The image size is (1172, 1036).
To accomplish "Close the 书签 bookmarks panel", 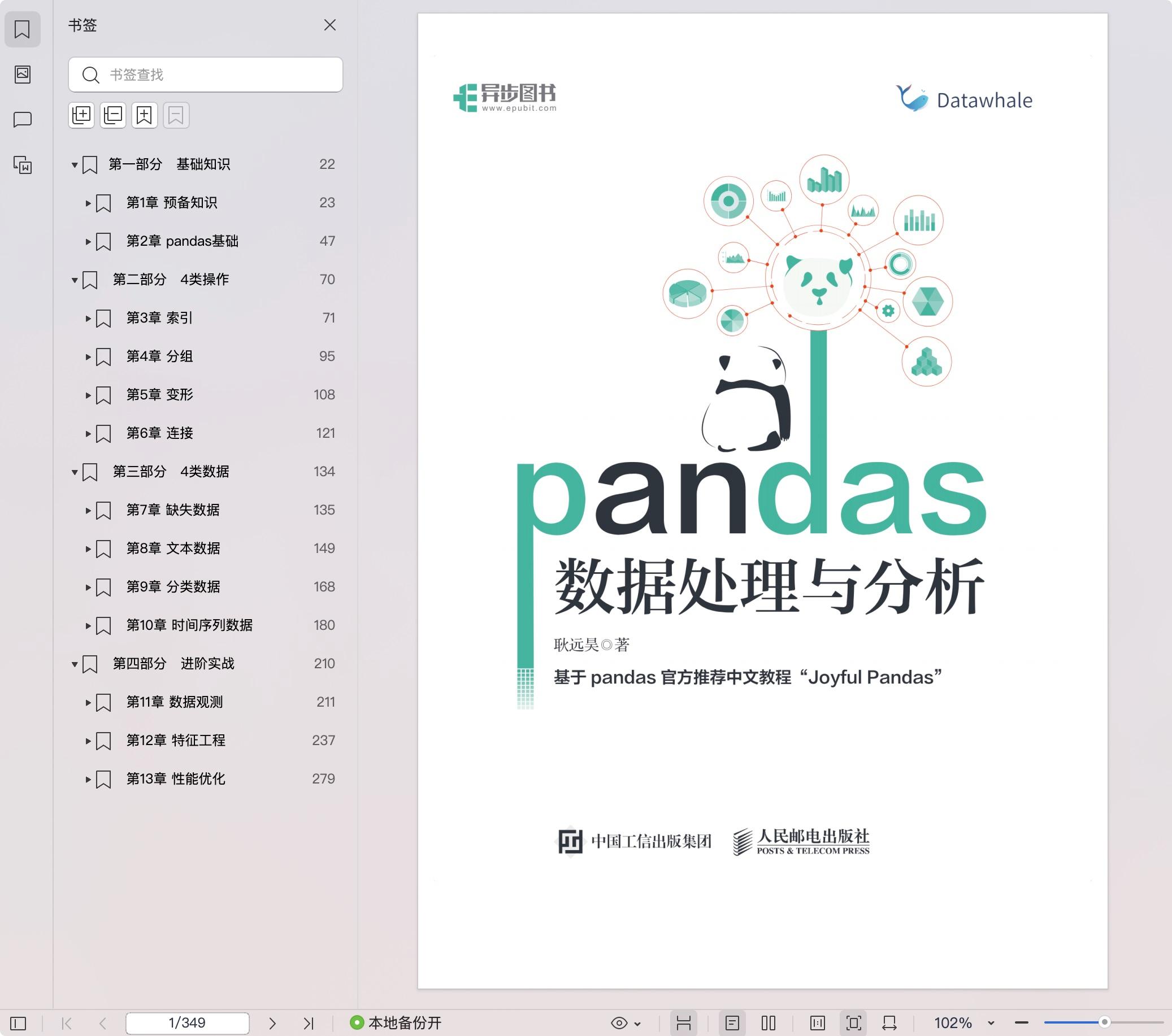I will point(329,25).
